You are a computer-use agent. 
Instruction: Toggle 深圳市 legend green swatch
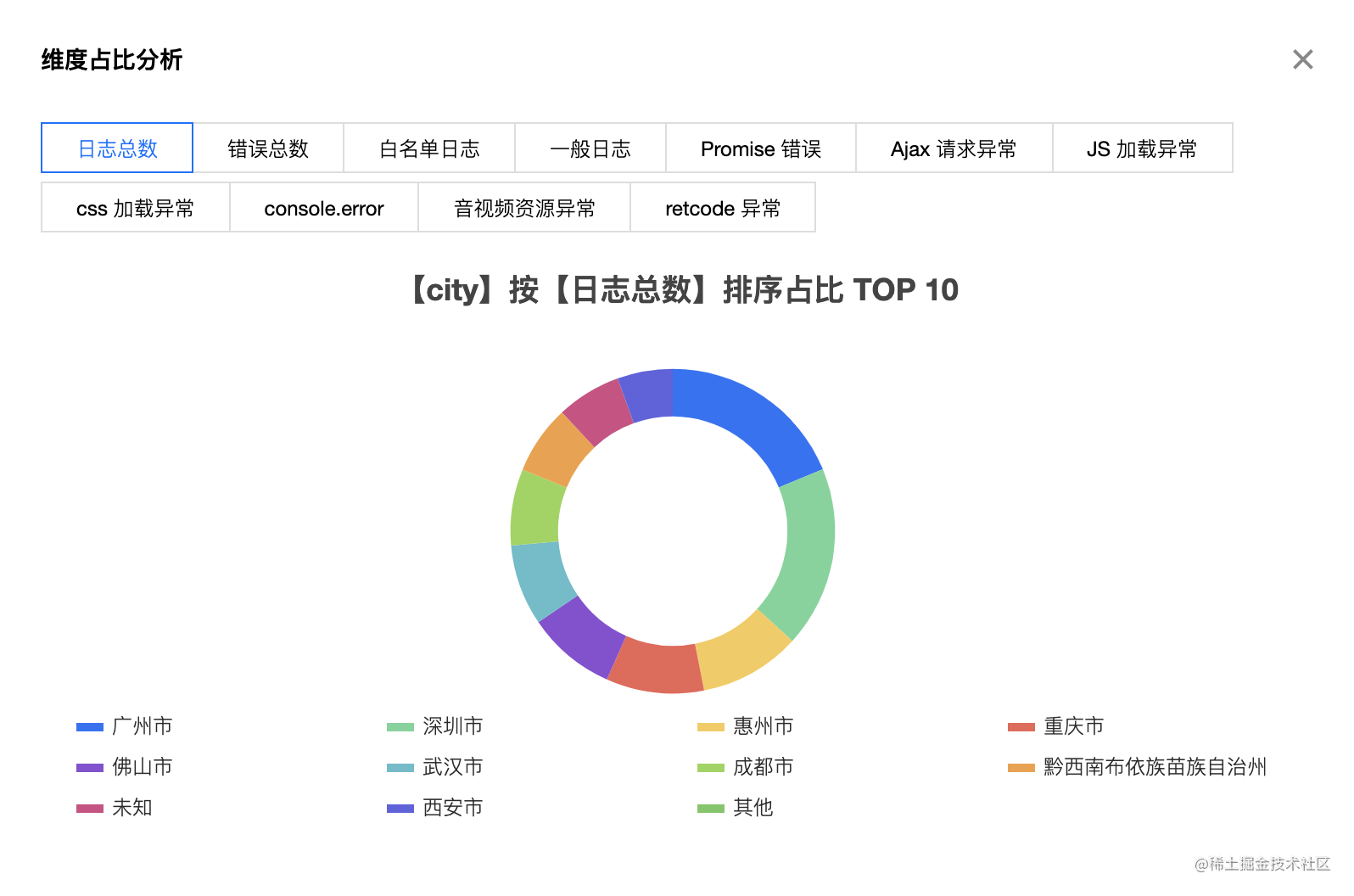pyautogui.click(x=400, y=726)
